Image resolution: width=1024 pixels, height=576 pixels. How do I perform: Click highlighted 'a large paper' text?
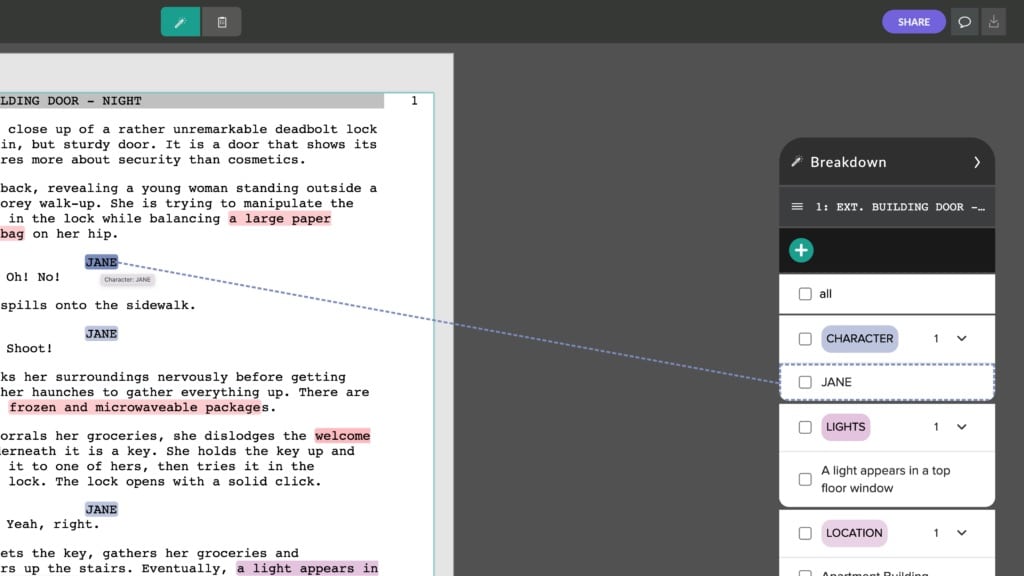coord(280,219)
